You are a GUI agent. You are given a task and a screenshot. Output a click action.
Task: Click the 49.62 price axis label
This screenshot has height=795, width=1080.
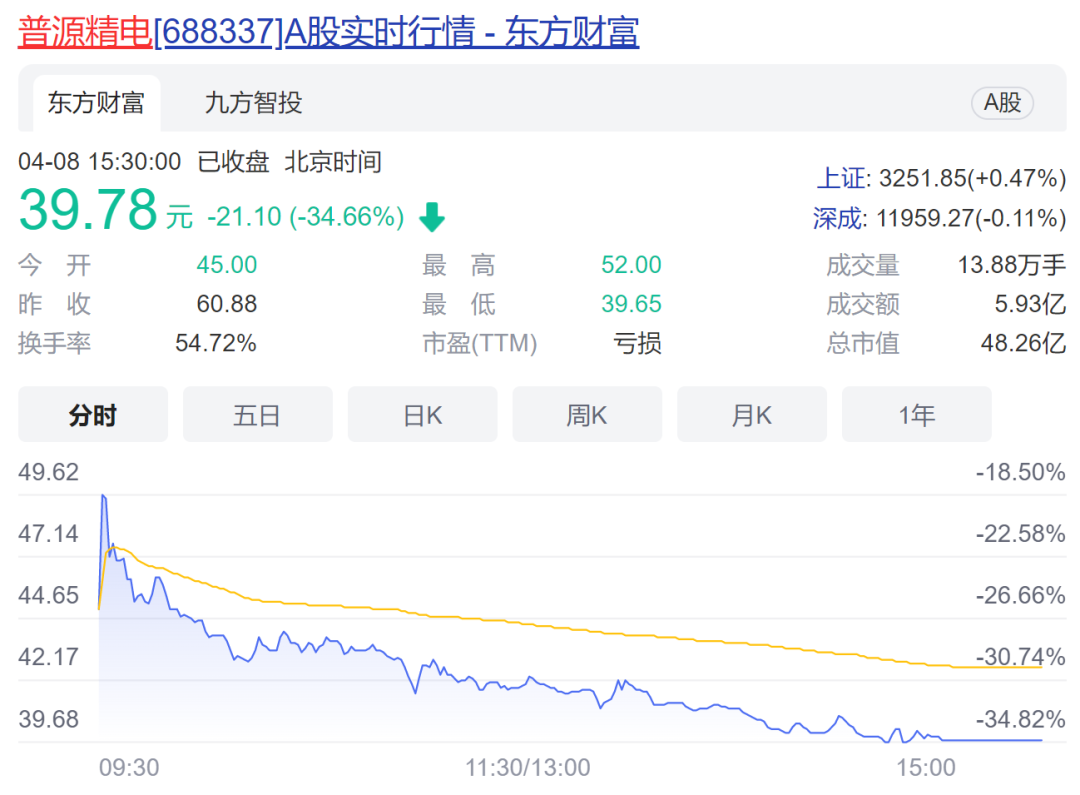click(48, 473)
